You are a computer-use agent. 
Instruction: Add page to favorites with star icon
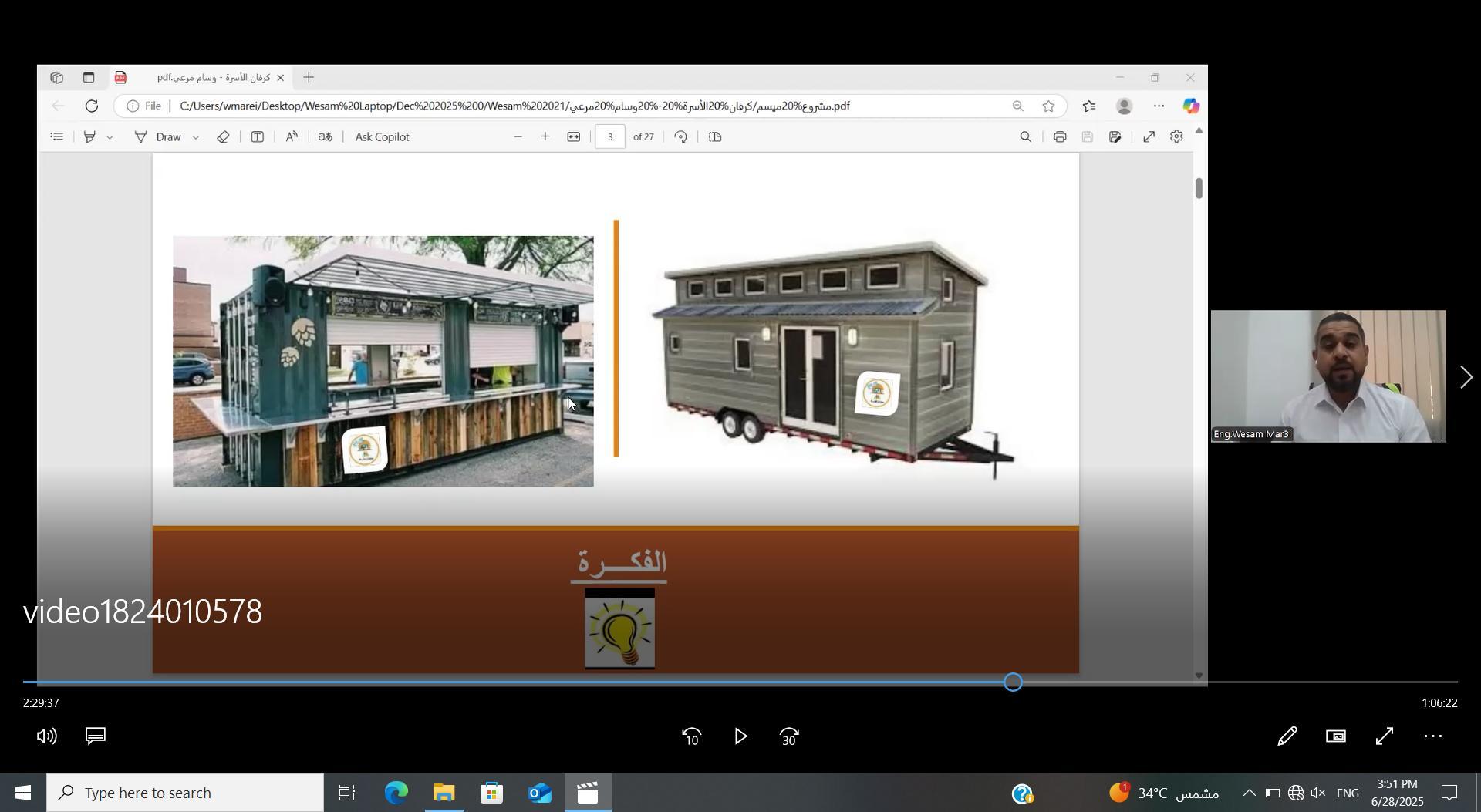pyautogui.click(x=1048, y=106)
